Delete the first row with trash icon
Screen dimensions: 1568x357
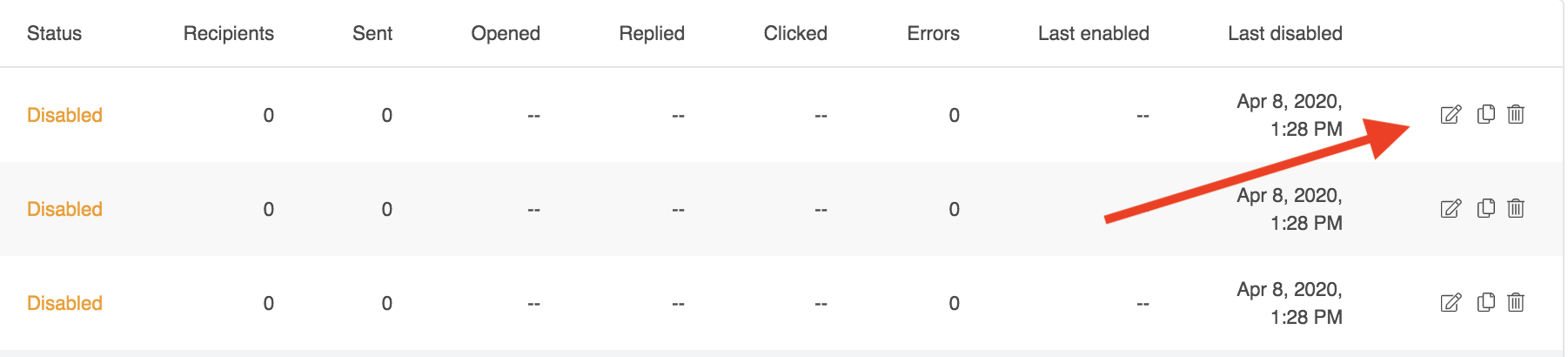(x=1516, y=114)
